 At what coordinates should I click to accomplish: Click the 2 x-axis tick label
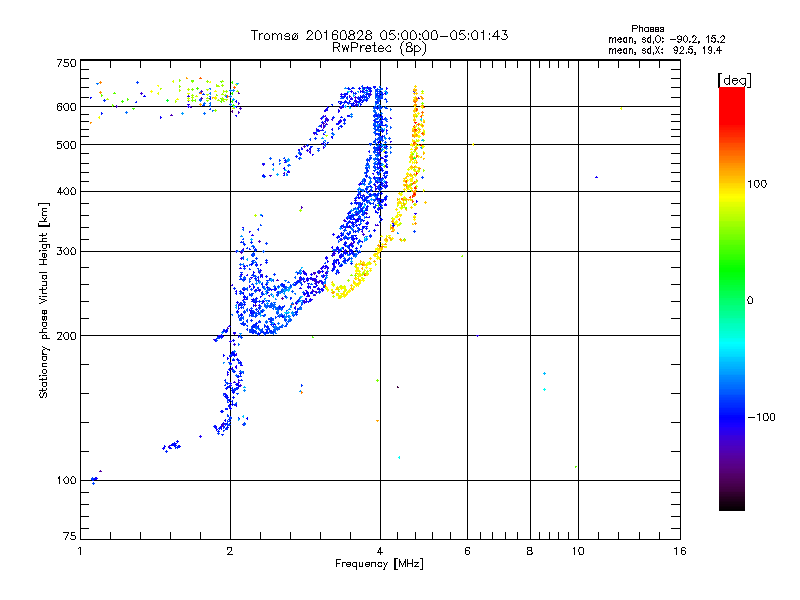pos(230,551)
